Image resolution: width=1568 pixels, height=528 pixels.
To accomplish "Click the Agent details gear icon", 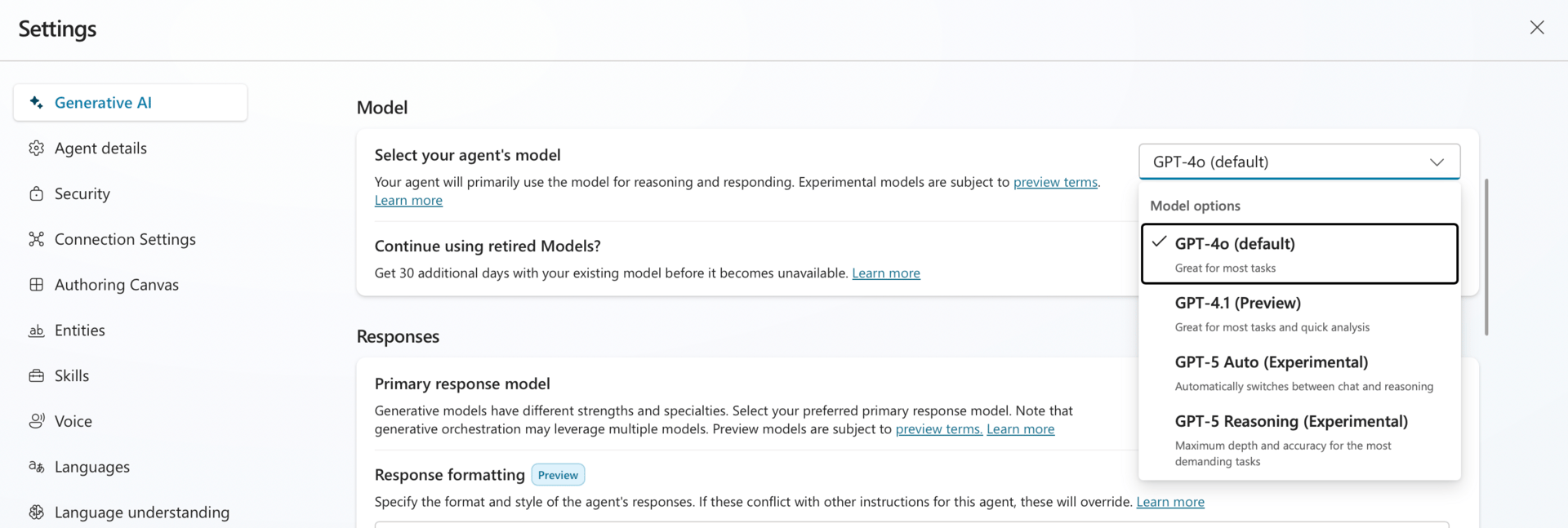I will coord(36,149).
